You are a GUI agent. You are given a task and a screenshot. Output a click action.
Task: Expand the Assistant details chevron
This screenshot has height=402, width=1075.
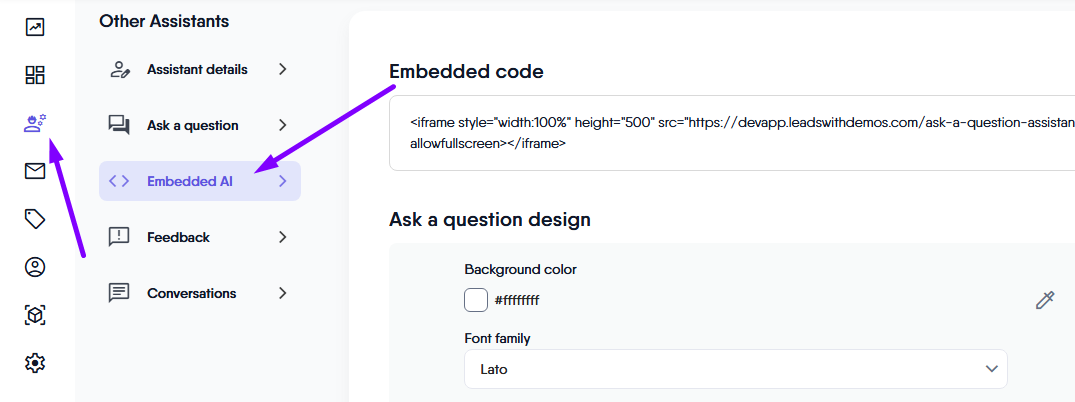[x=283, y=69]
